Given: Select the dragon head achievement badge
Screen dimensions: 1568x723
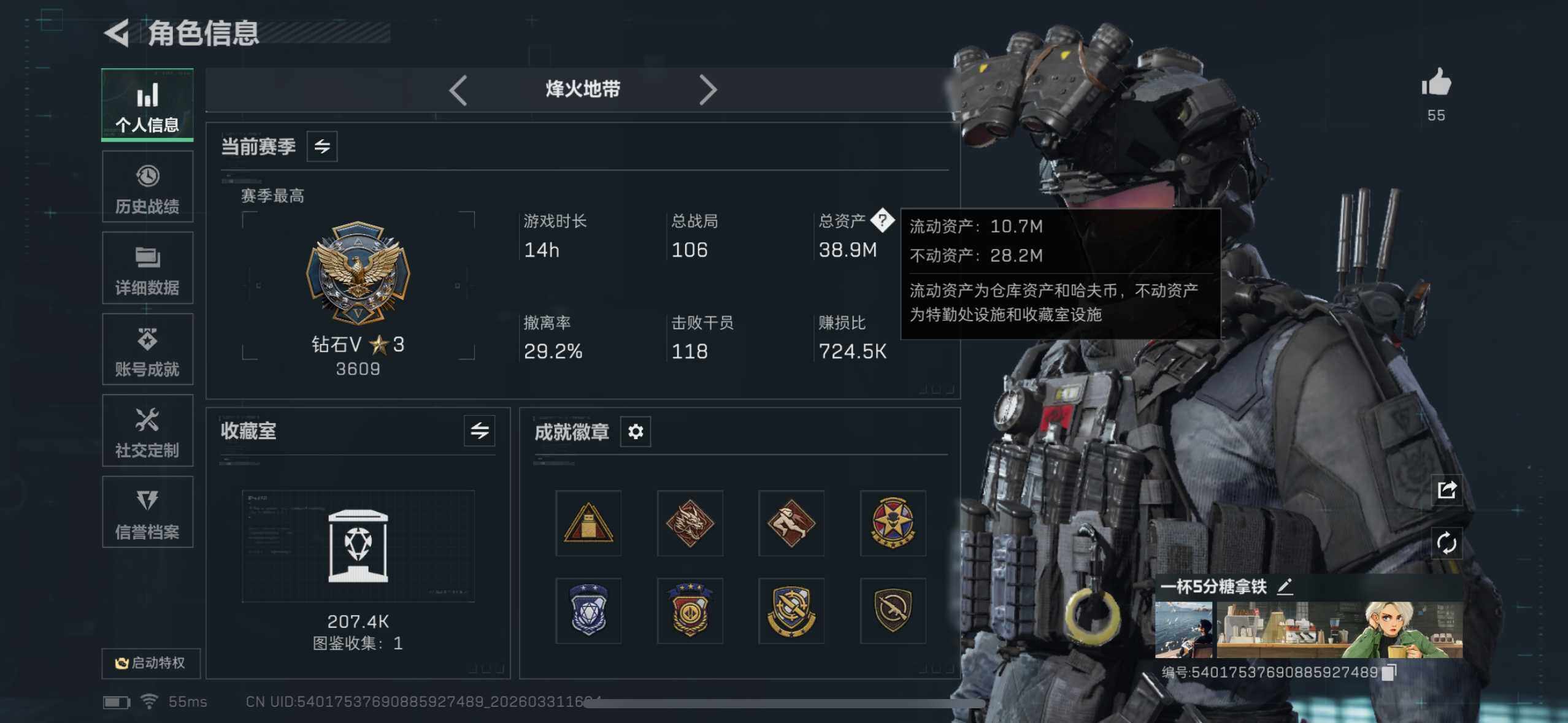Looking at the screenshot, I should click(x=690, y=523).
